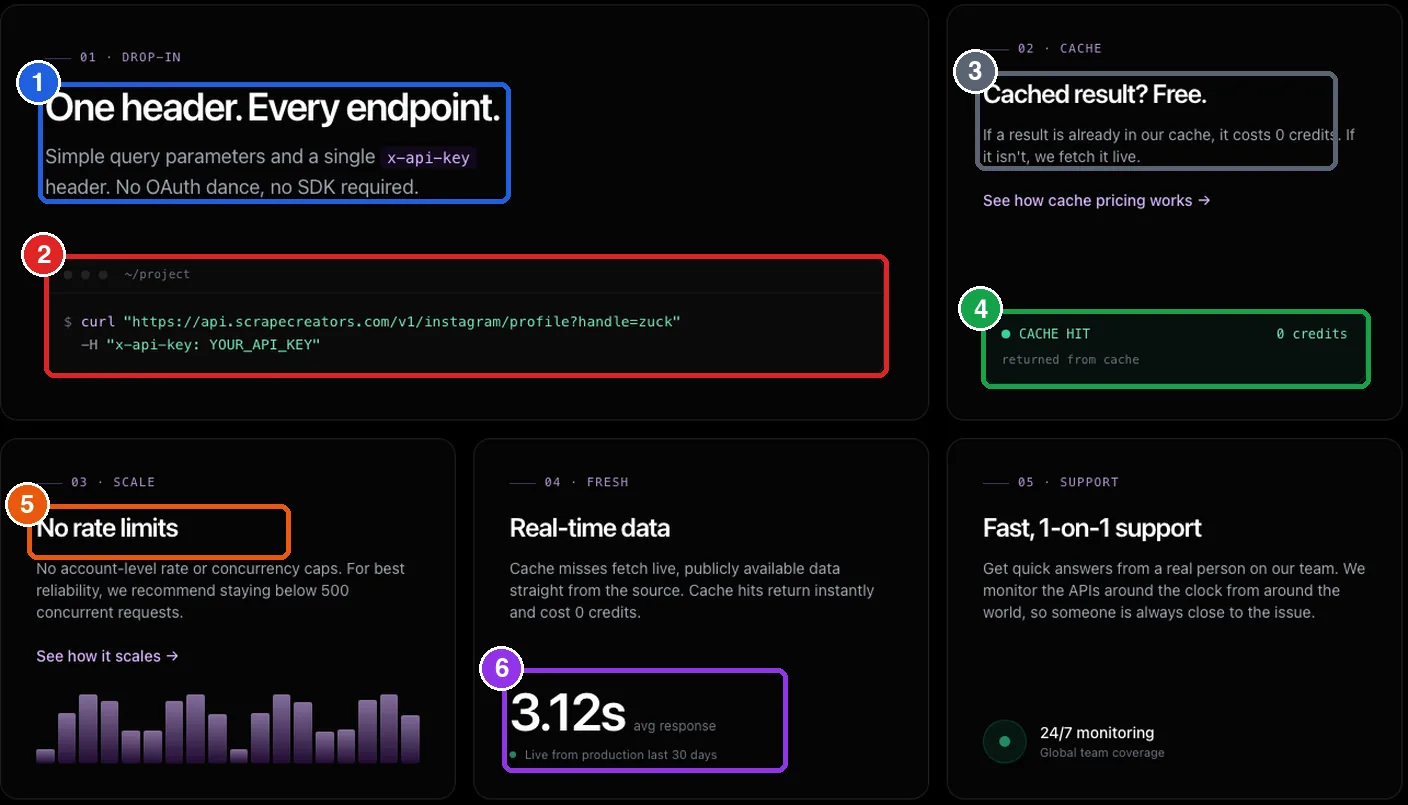Click the "05 · SUPPORT" section label
Image resolution: width=1408 pixels, height=805 pixels.
coord(1068,482)
